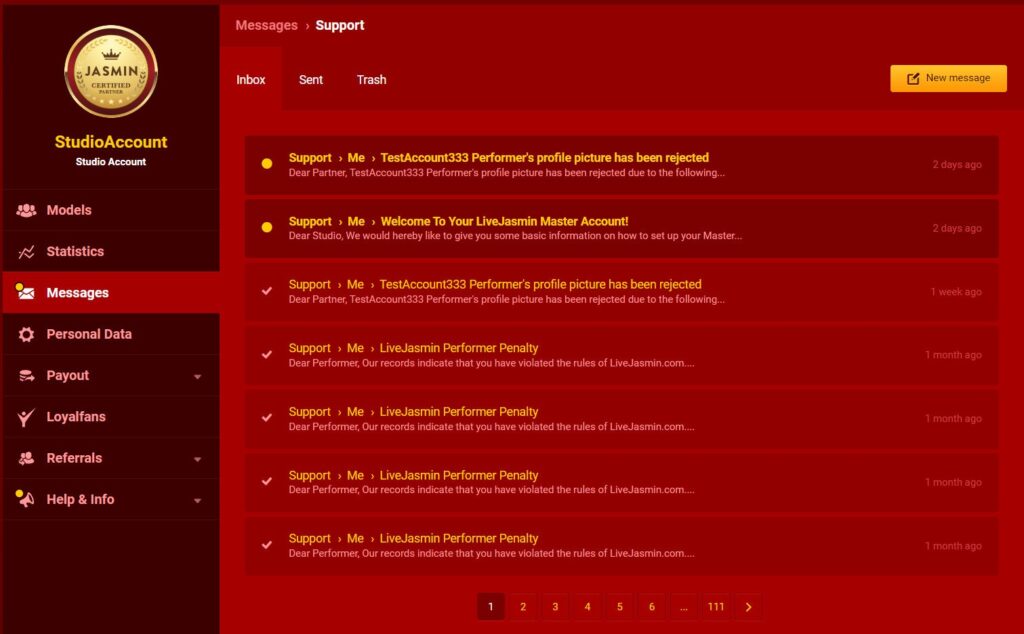Expand the Referrals submenu arrow
Screen dimensions: 1024x634
[x=197, y=460]
